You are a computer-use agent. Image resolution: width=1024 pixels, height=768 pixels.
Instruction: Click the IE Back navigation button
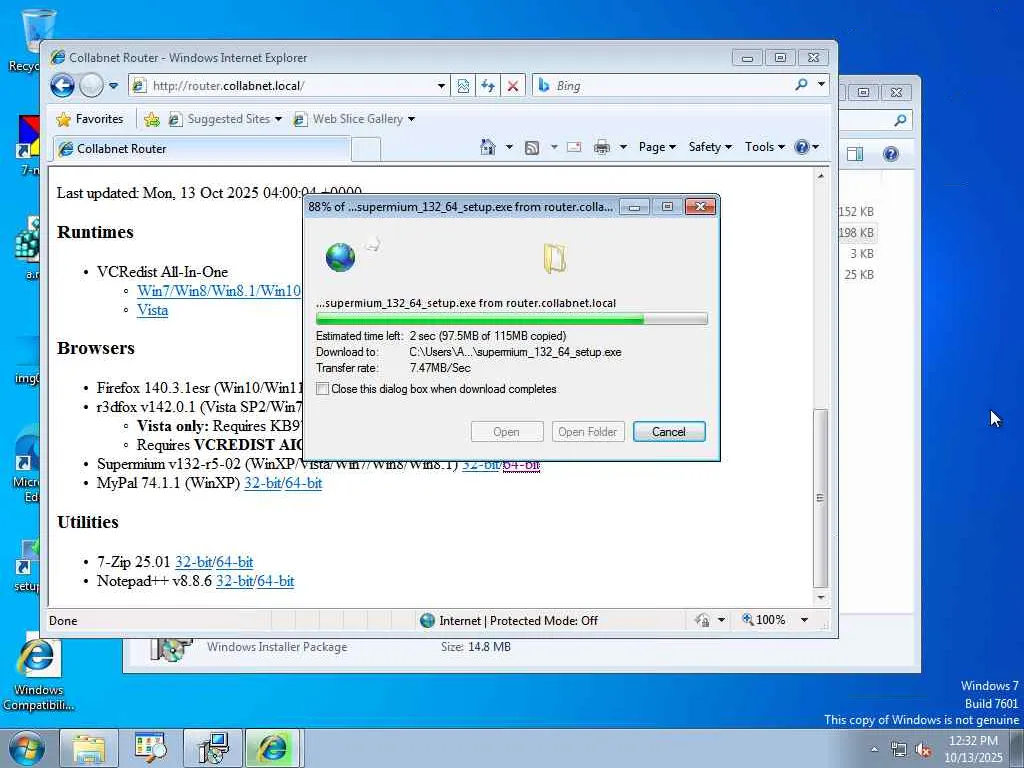pos(62,85)
